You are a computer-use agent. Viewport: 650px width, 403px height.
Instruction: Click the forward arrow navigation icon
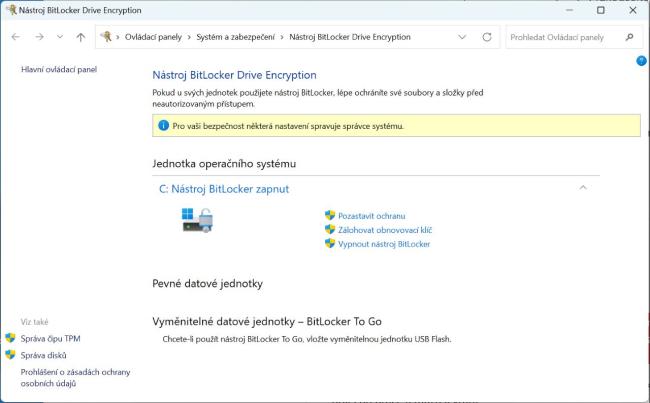tap(38, 37)
